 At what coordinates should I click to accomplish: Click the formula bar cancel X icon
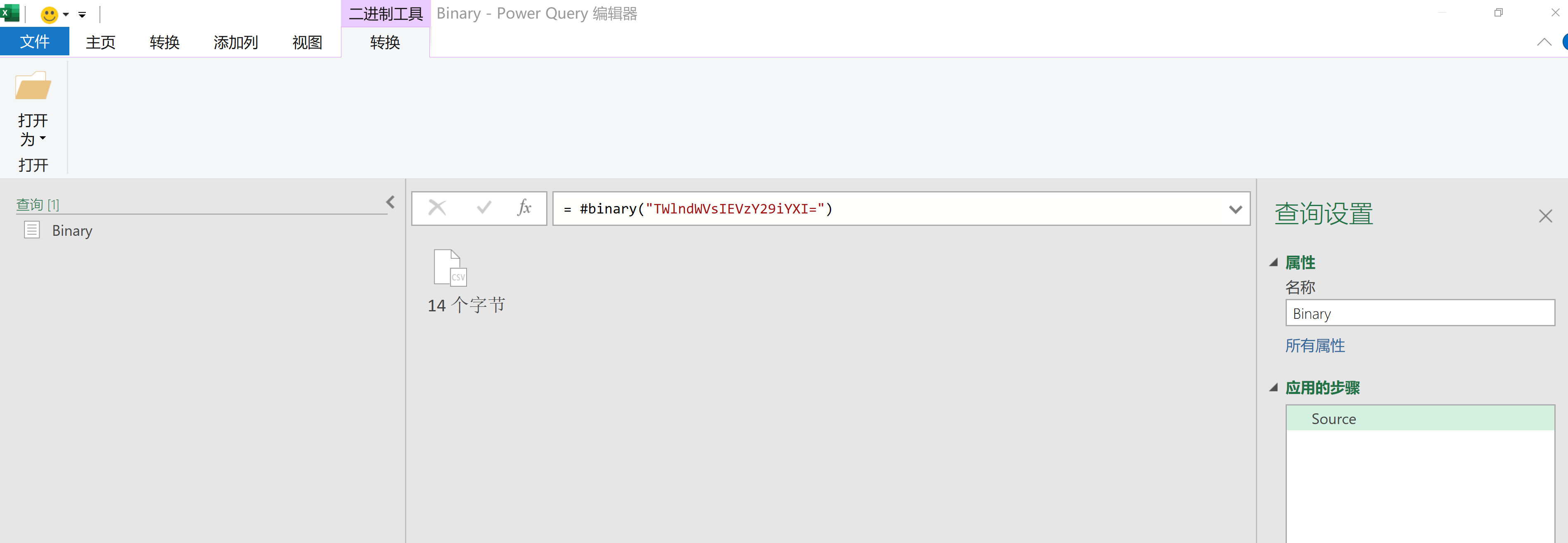coord(437,208)
